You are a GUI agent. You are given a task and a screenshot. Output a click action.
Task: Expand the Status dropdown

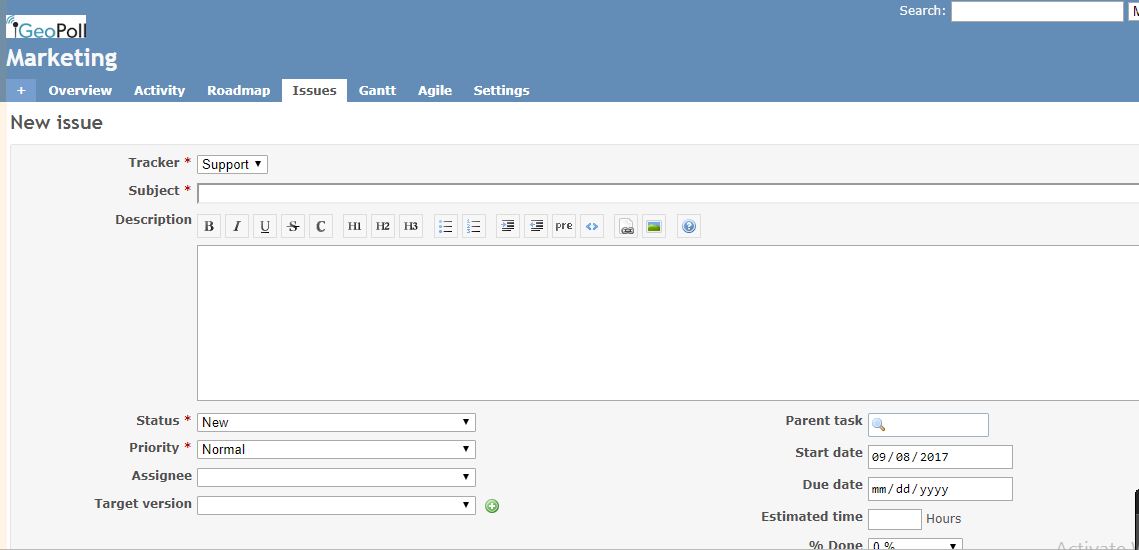click(336, 422)
